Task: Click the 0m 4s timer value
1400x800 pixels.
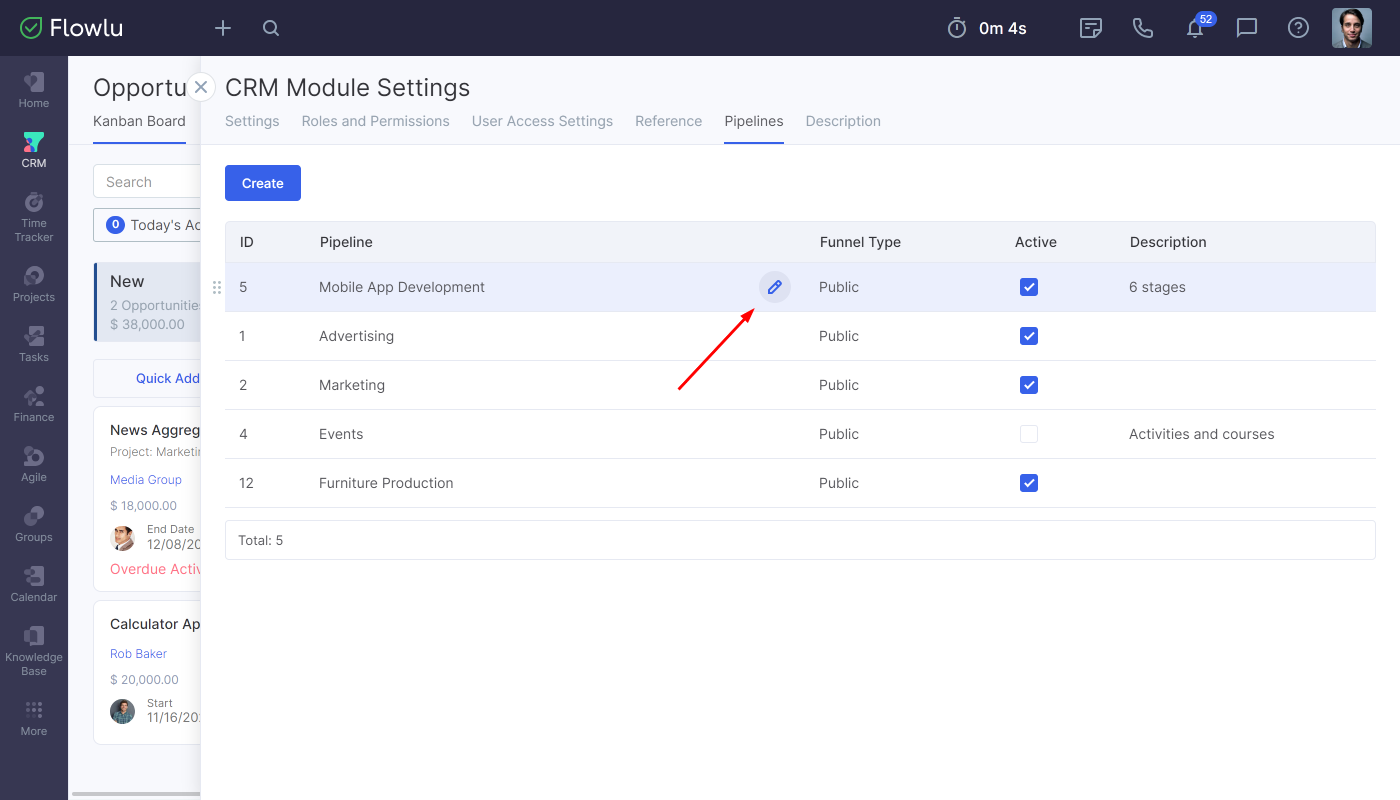Action: (x=1003, y=28)
